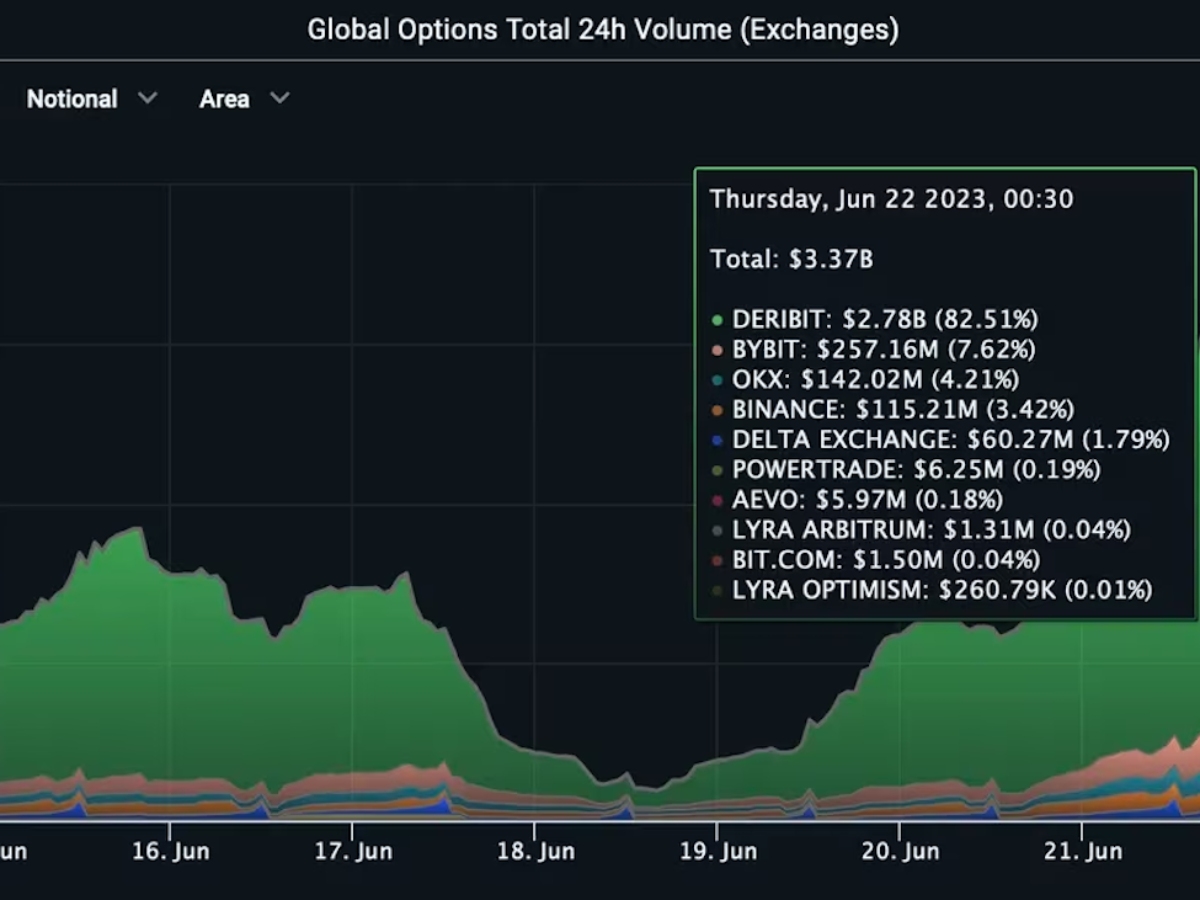Screen dimensions: 1200x900
Task: Click the green dot beside DERIBIT
Action: [717, 320]
